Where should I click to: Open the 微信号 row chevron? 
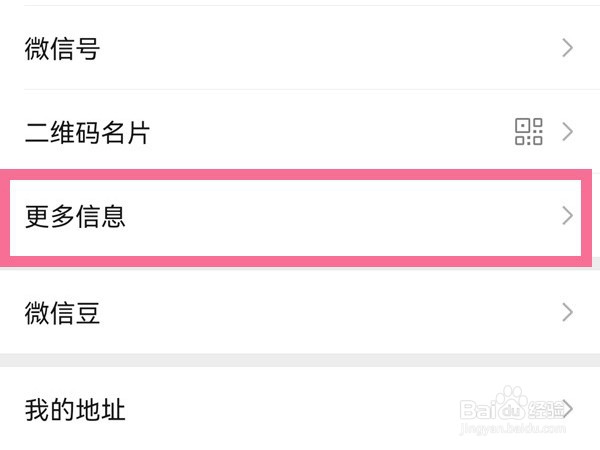568,47
